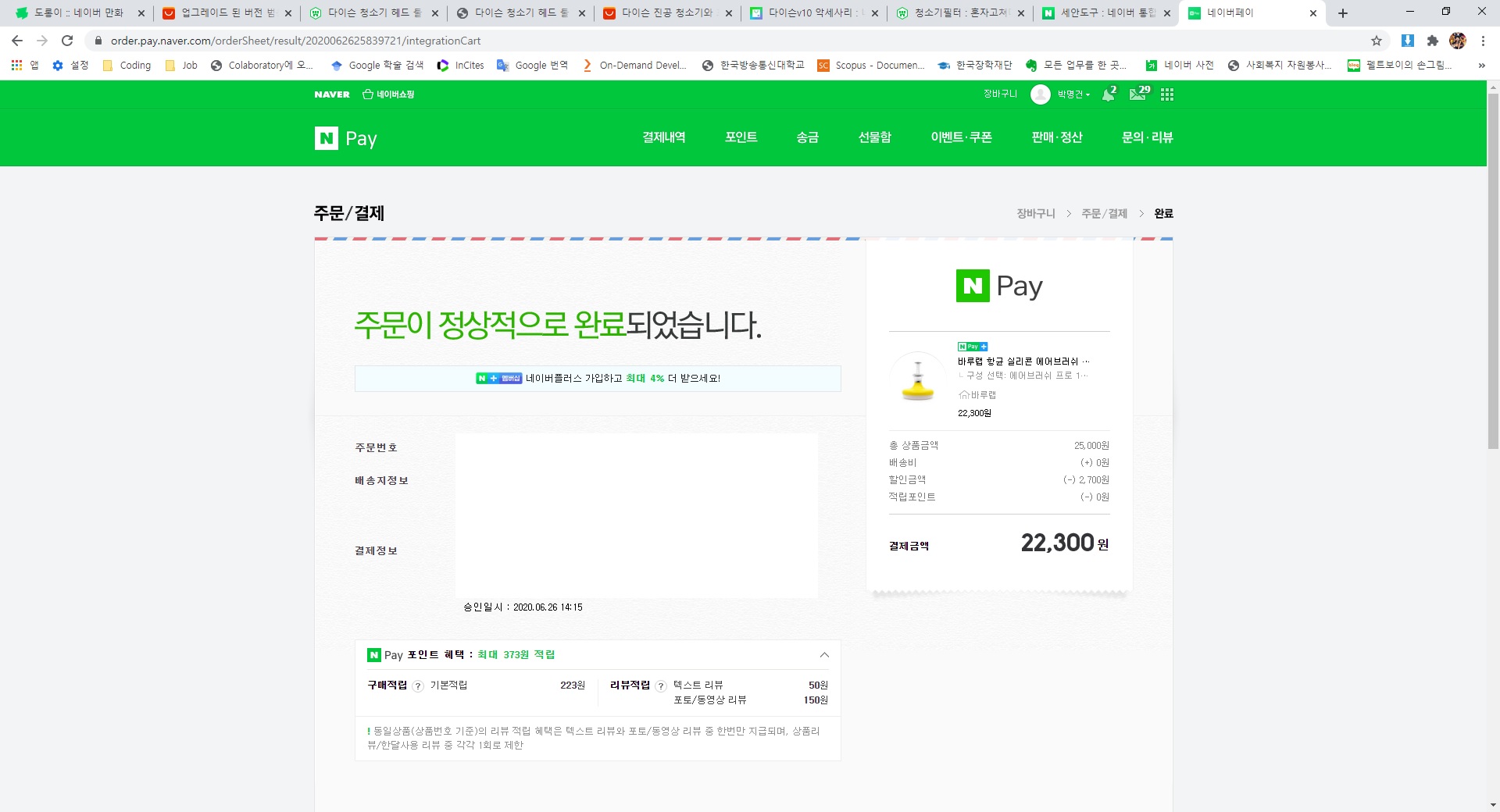Click the 총 상품금액 25,000원 value
1500x812 pixels.
tap(1091, 446)
